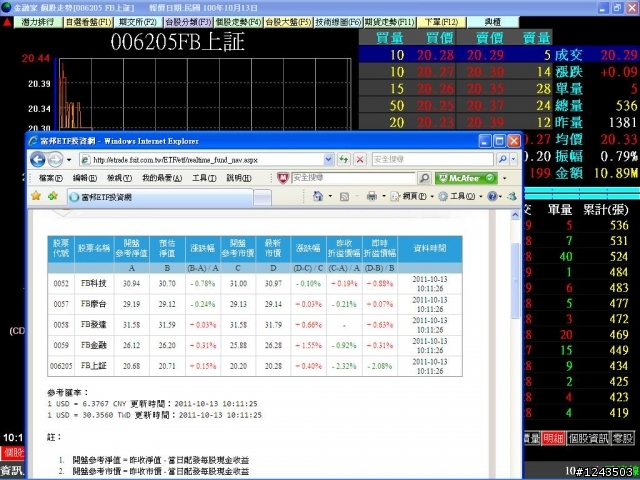Click the blue Help question mark icon
Image resolution: width=640 pixels, height=480 pixels.
(492, 197)
